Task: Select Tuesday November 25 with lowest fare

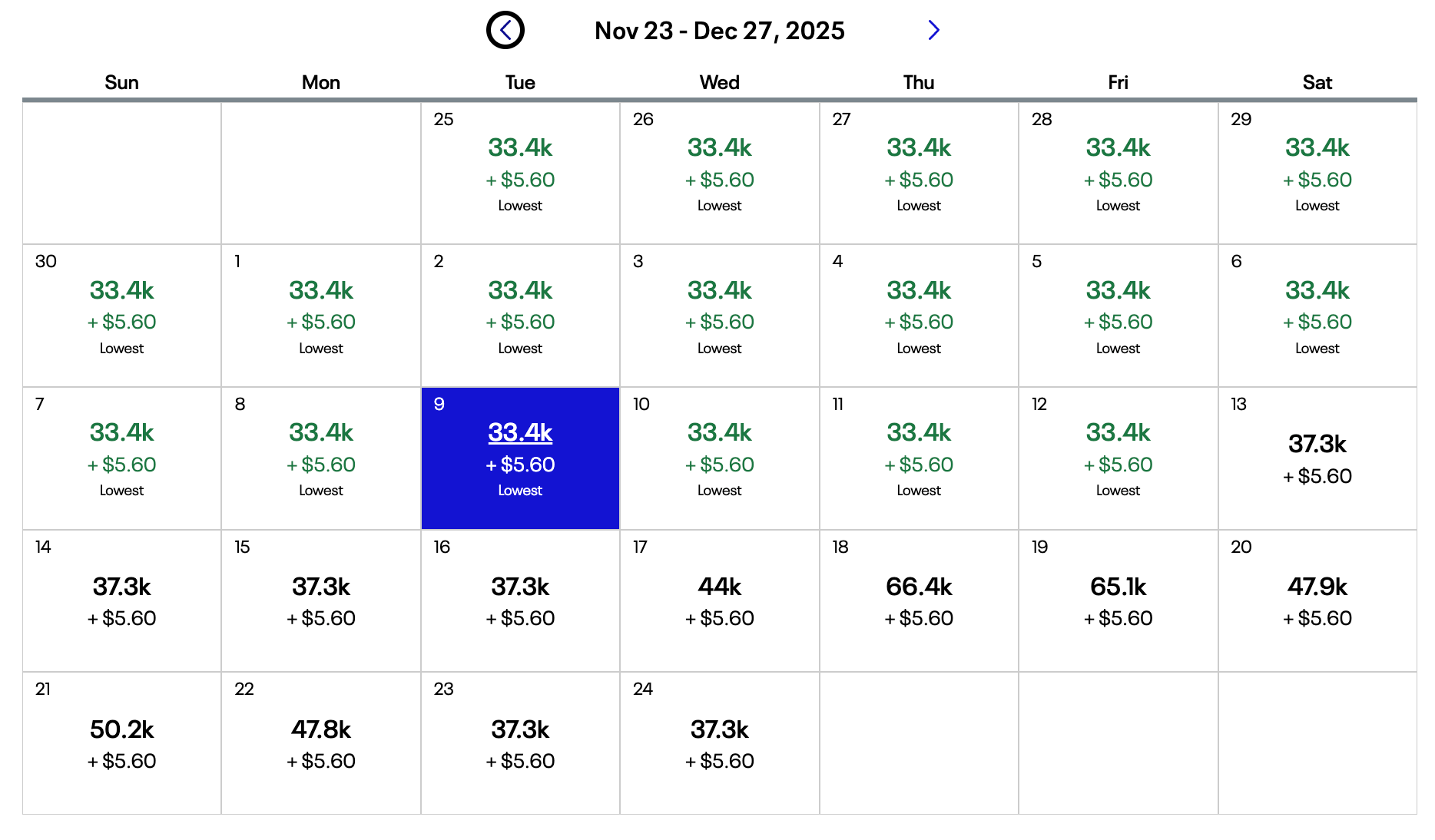Action: [519, 173]
